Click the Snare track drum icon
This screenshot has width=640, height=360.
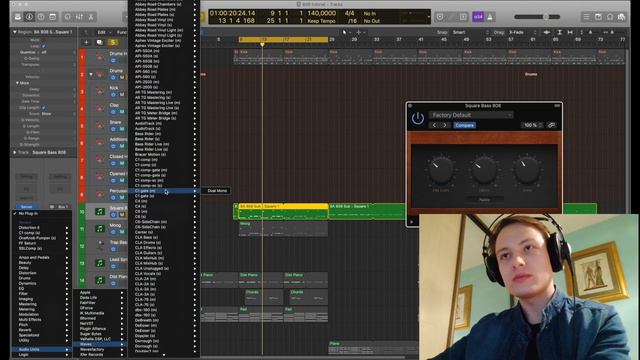pyautogui.click(x=100, y=125)
